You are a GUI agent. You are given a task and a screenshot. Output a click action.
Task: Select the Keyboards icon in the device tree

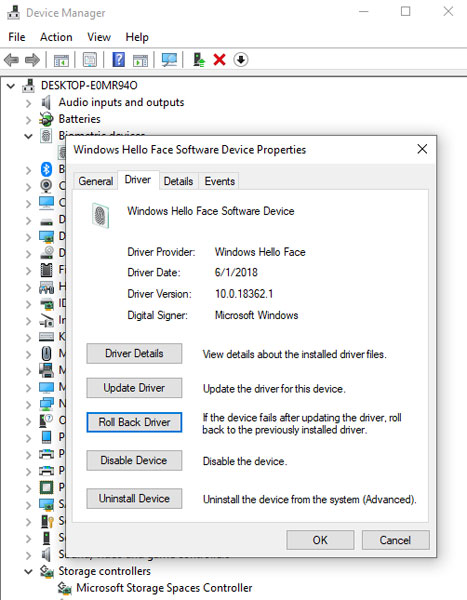(46, 337)
